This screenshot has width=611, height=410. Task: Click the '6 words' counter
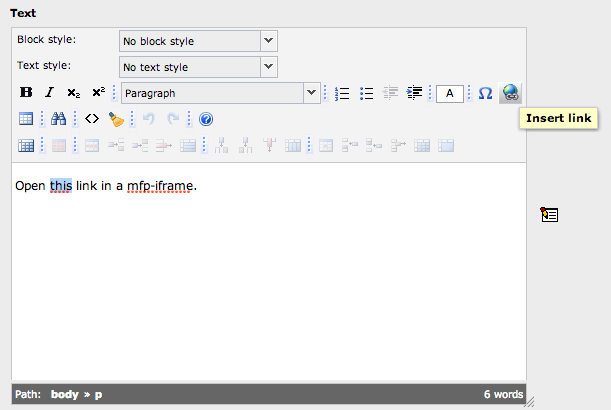click(x=503, y=394)
